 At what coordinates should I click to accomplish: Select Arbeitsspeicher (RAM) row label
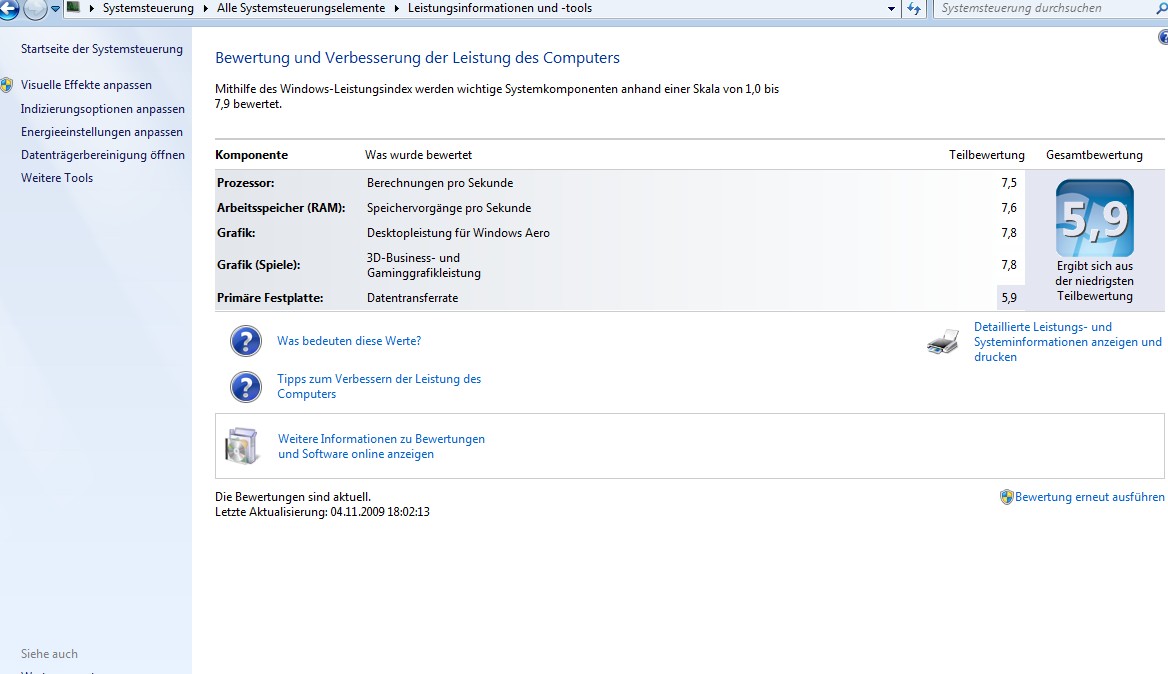(281, 208)
